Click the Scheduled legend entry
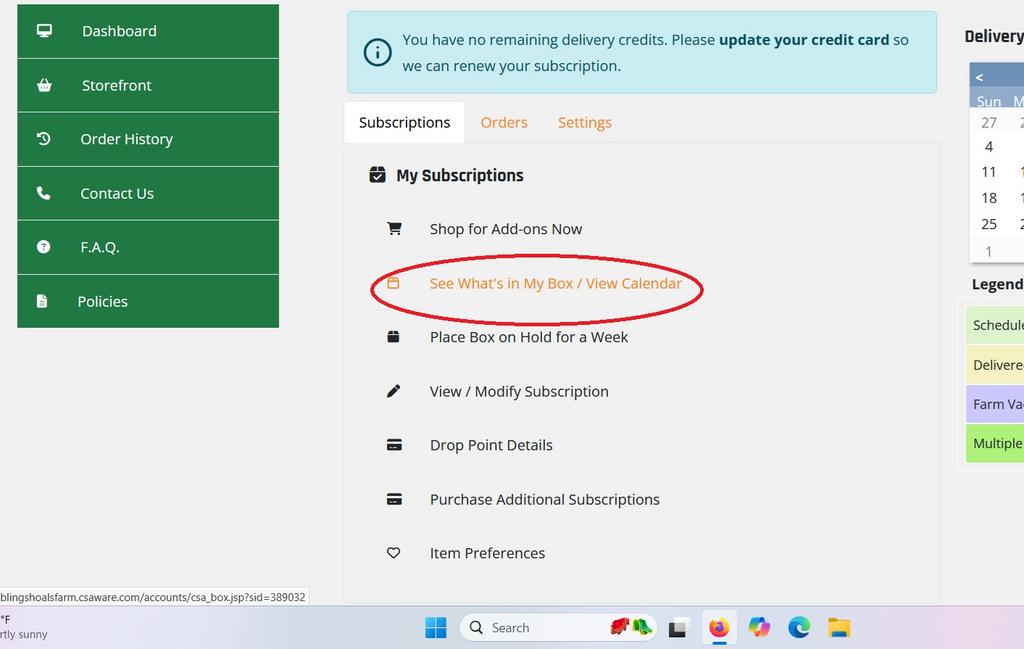1024x649 pixels. 995,325
